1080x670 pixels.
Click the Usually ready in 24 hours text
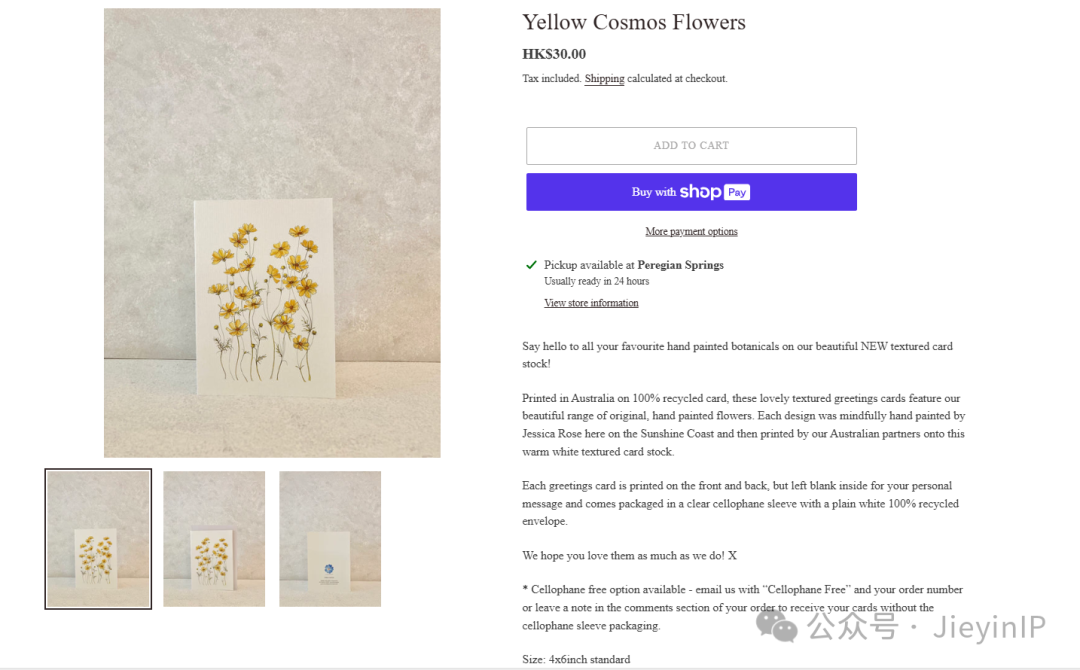(596, 282)
